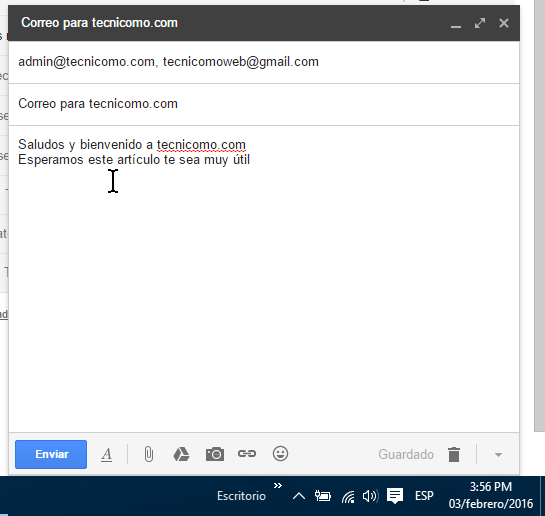Minimize the compose window
The height and width of the screenshot is (516, 545).
click(456, 24)
